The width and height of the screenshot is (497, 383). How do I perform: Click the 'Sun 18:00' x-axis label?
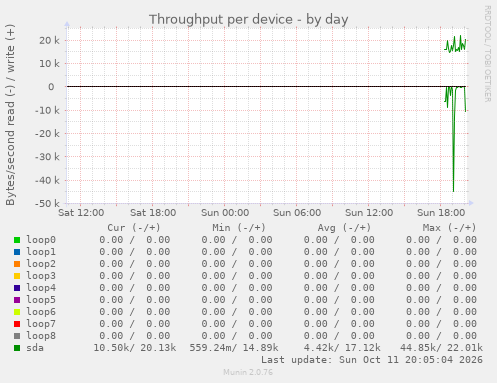coord(441,213)
